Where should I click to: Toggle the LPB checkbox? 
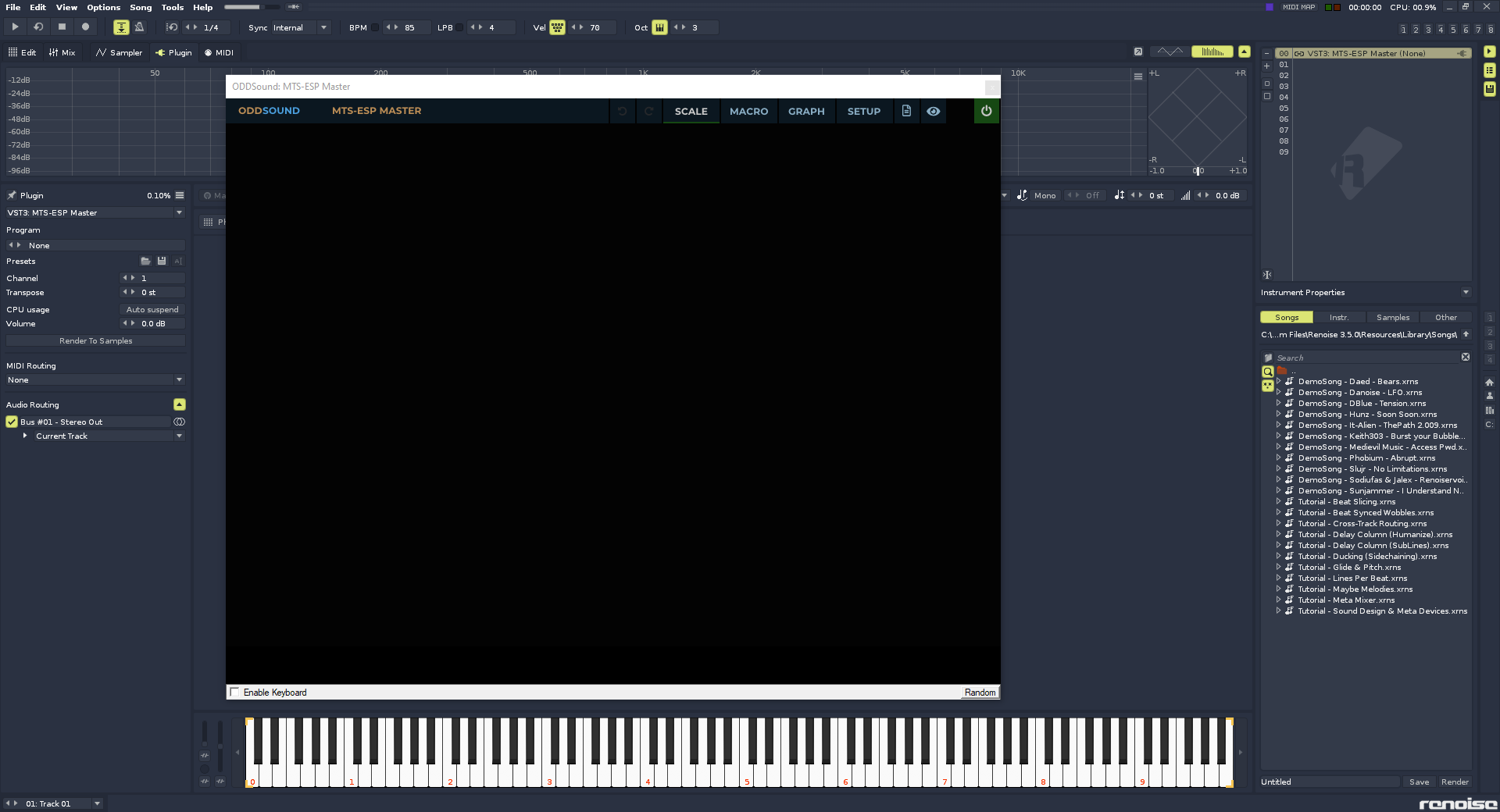(x=459, y=27)
